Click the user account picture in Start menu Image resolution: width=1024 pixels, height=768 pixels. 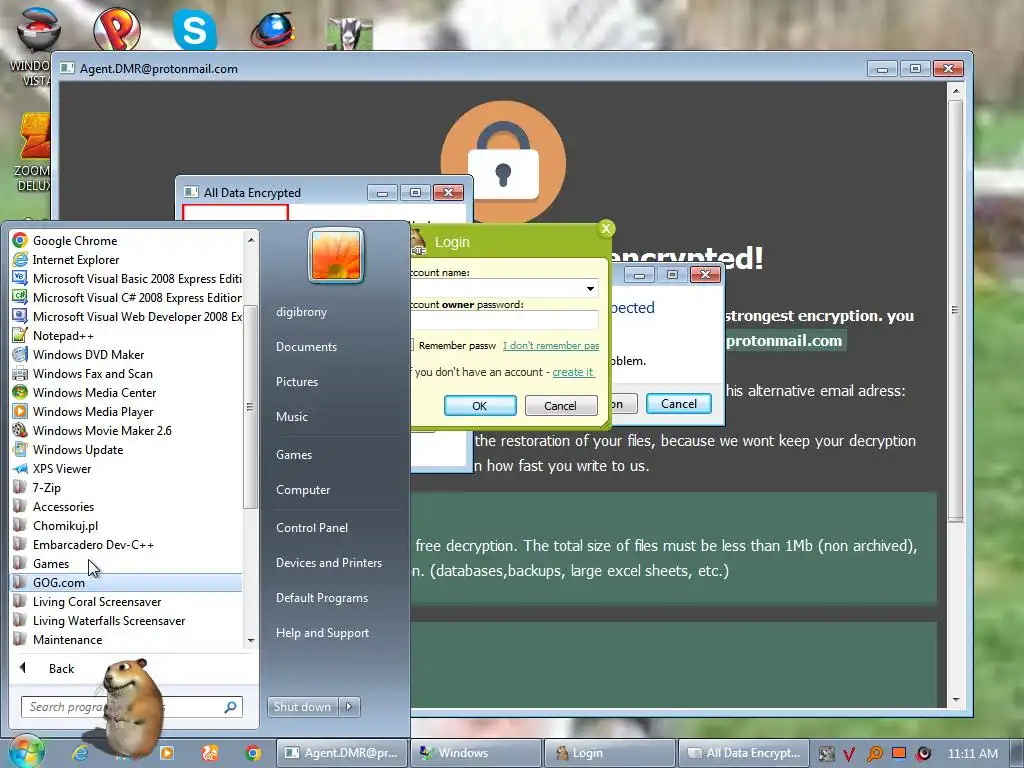point(336,255)
